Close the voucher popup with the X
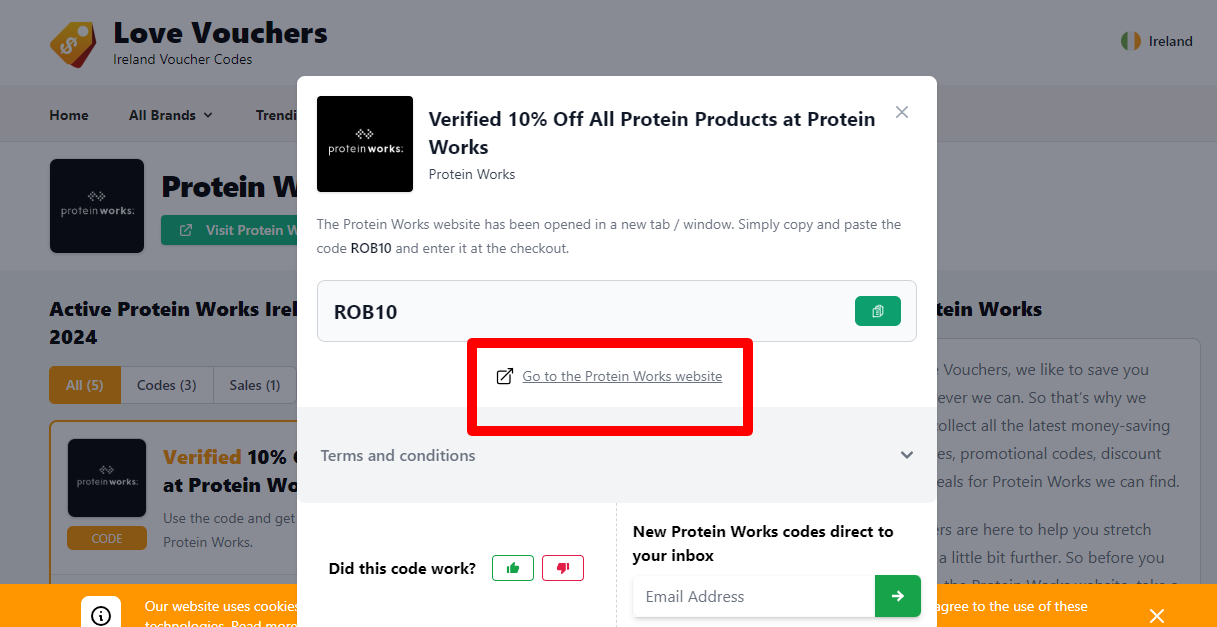The image size is (1217, 627). click(x=901, y=112)
